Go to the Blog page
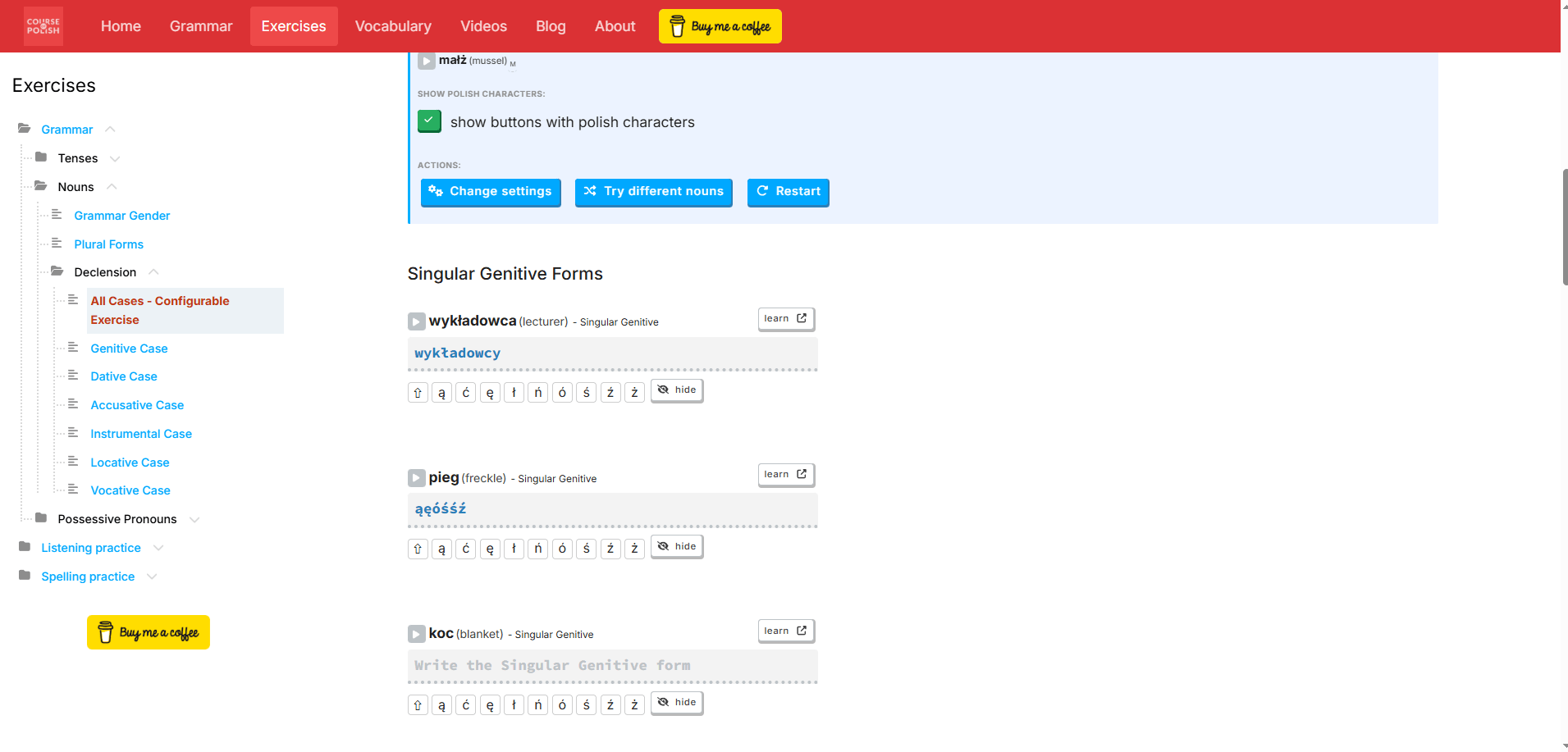The height and width of the screenshot is (752, 1568). (550, 25)
